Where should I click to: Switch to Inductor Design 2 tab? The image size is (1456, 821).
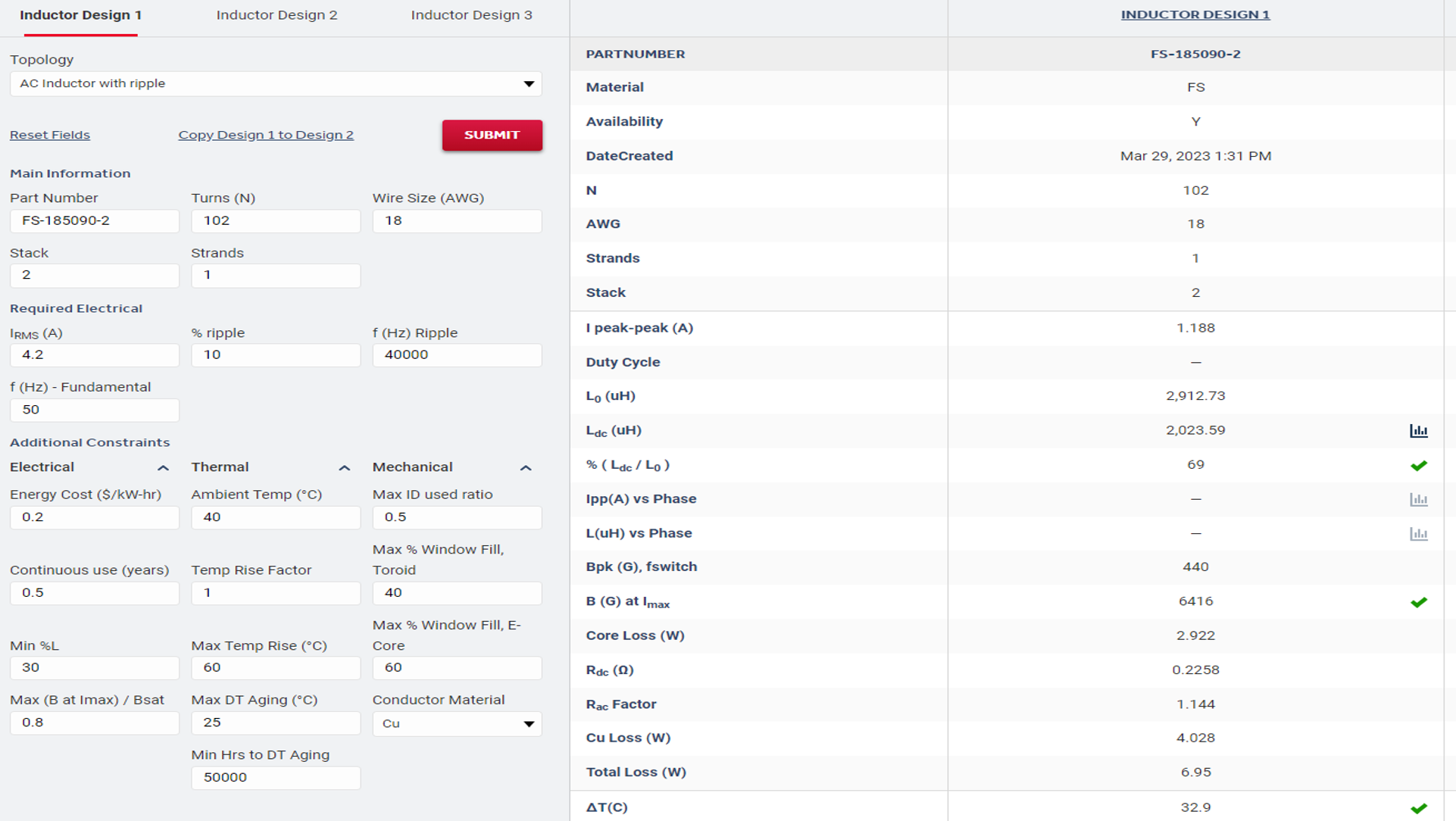coord(277,15)
